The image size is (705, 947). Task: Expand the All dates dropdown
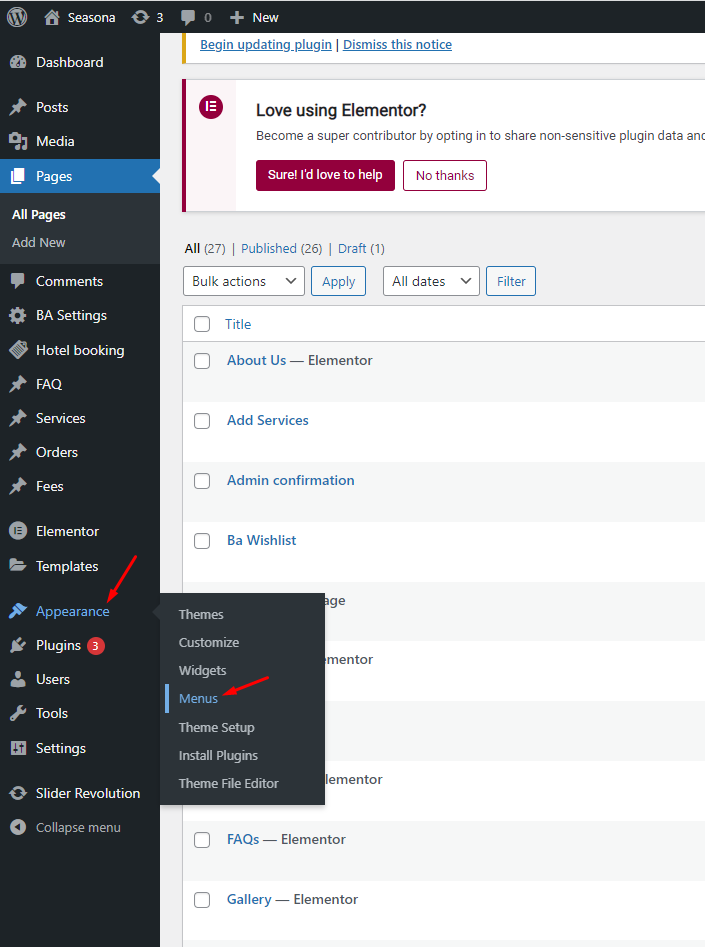point(431,281)
